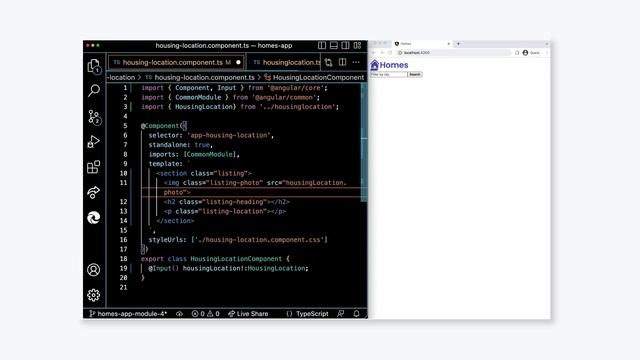Viewport: 640px width, 360px height.
Task: Open the browser side panel icon
Action: pos(517,53)
